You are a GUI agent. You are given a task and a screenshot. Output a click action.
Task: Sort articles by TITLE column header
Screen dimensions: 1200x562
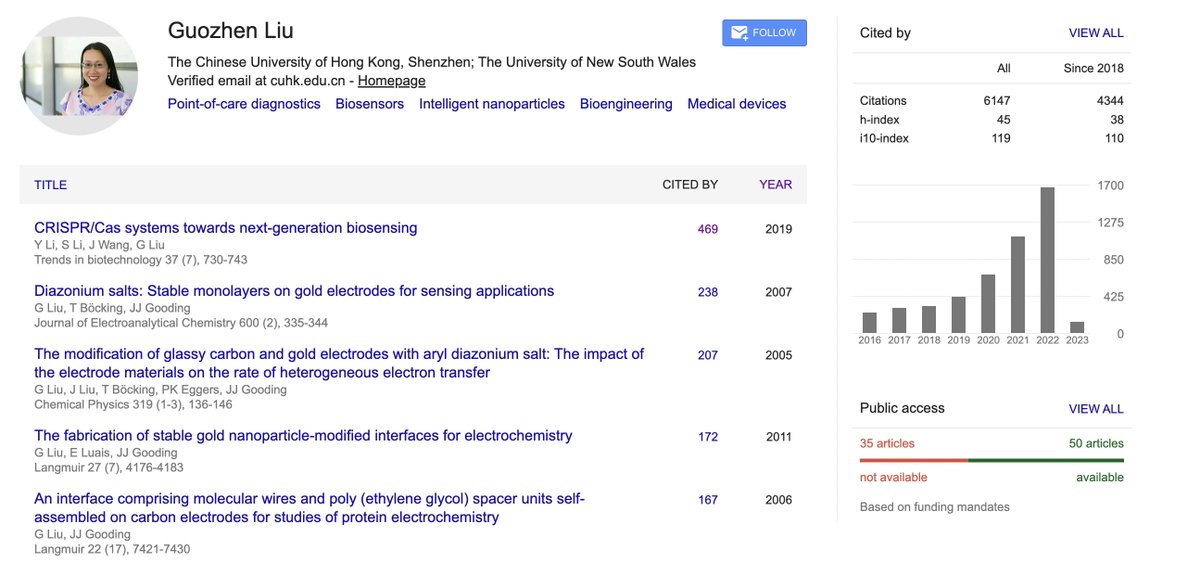pyautogui.click(x=51, y=185)
